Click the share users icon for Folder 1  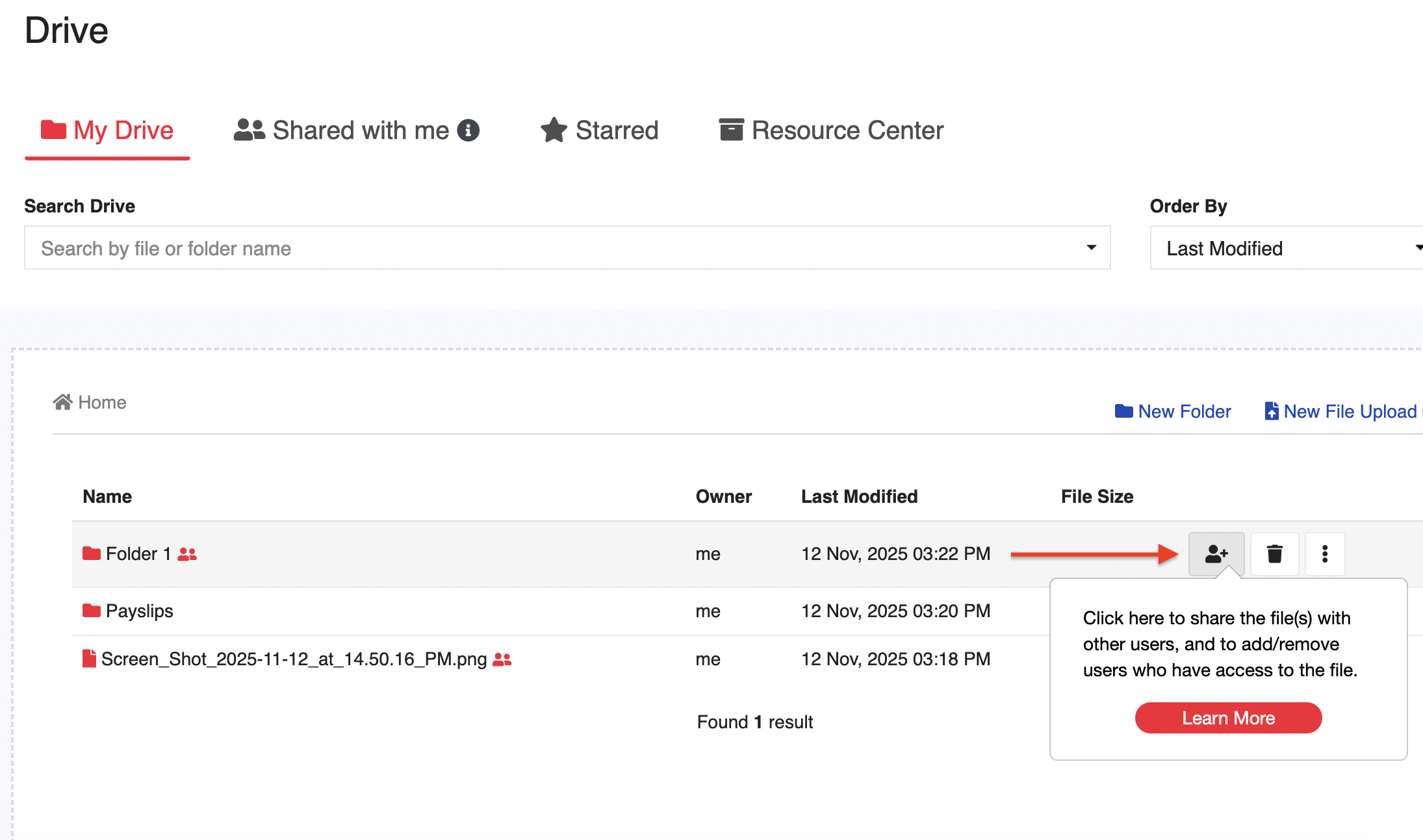click(x=1216, y=554)
